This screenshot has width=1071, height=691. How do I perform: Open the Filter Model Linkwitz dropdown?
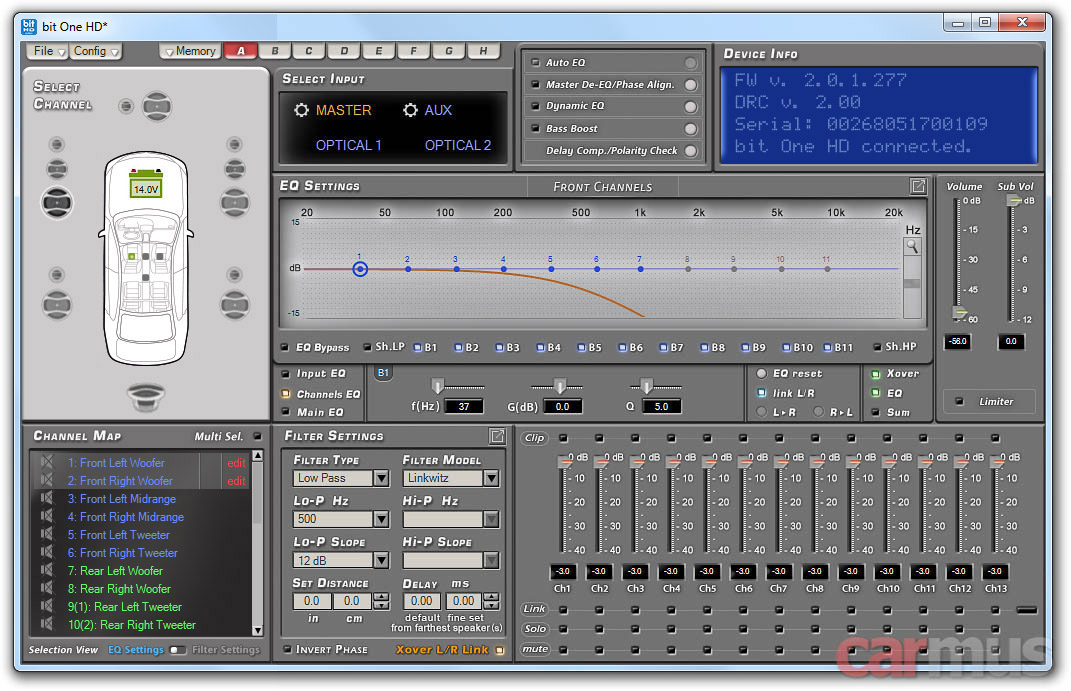pos(491,478)
